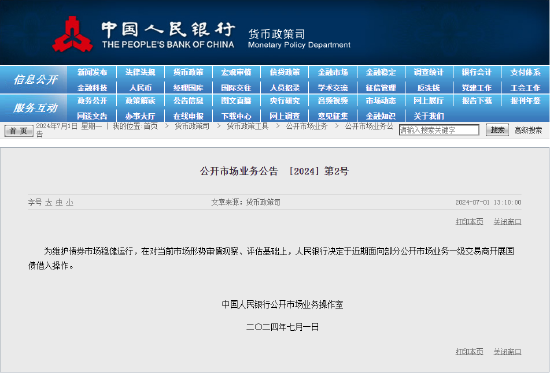Open the 金融科技 section
The width and height of the screenshot is (550, 373).
[x=92, y=87]
